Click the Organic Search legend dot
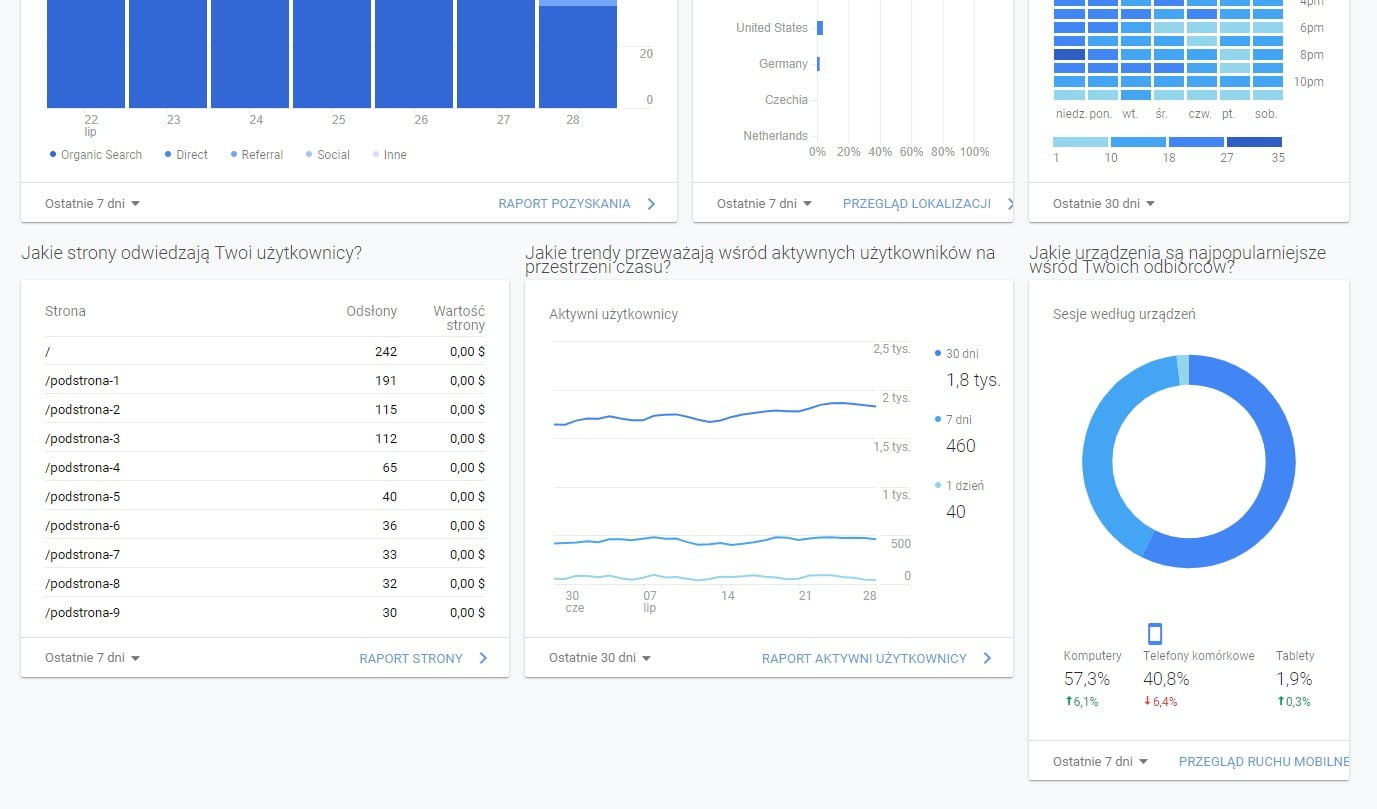Viewport: 1377px width, 809px height. [x=53, y=154]
